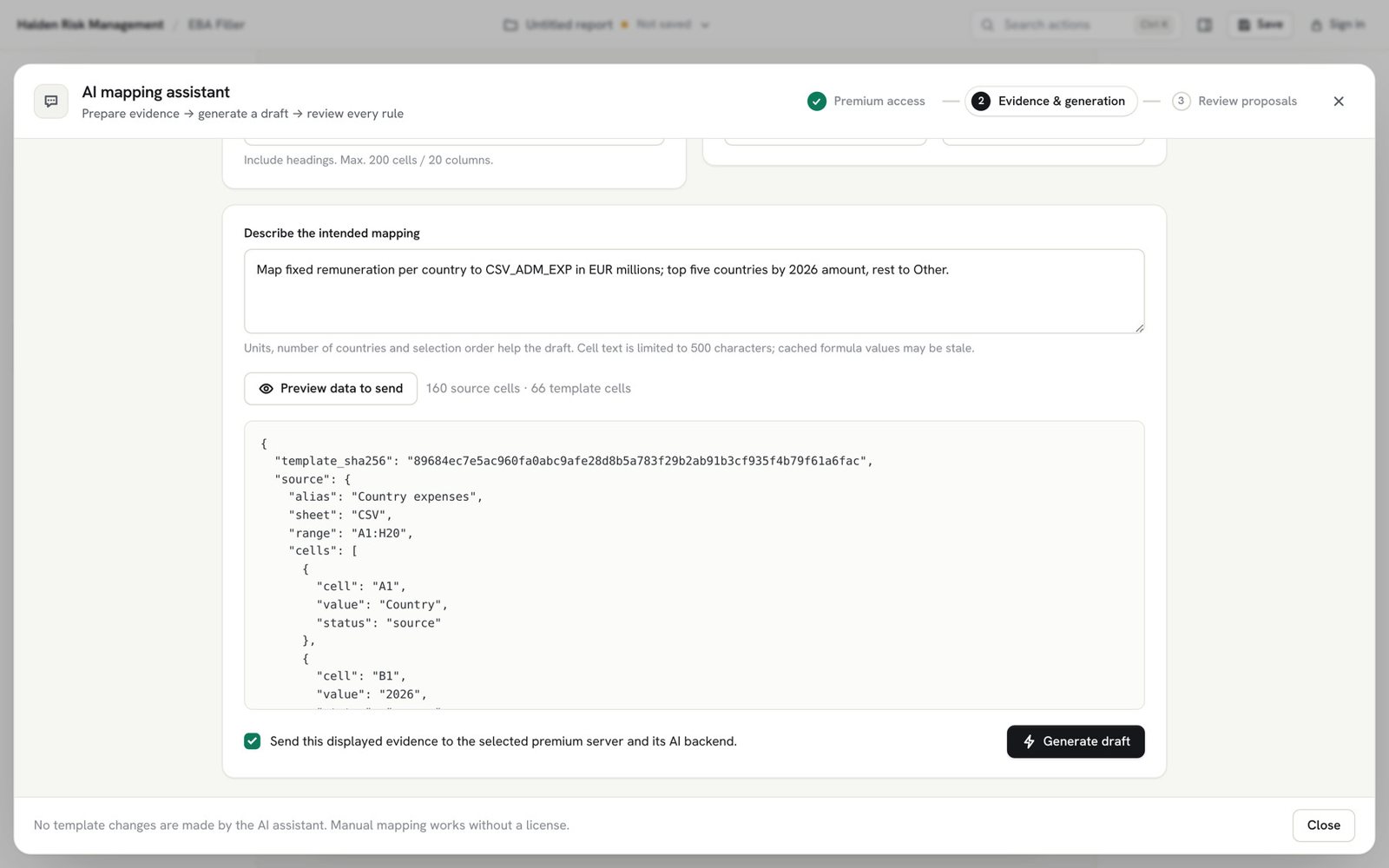The width and height of the screenshot is (1389, 868).
Task: Click the EBA Filler breadcrumb in the background
Action: click(x=216, y=24)
